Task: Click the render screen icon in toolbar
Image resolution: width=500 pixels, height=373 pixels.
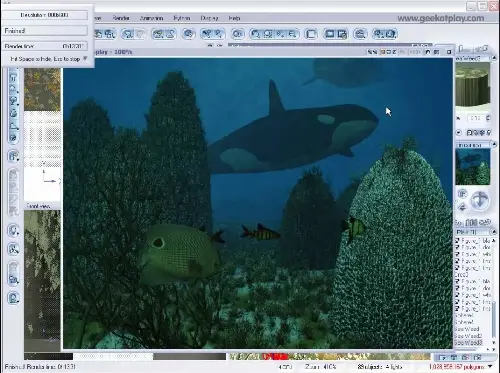Action: point(330,34)
